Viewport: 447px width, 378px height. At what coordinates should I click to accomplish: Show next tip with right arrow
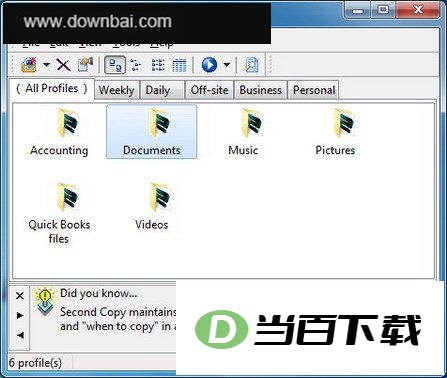coord(20,315)
